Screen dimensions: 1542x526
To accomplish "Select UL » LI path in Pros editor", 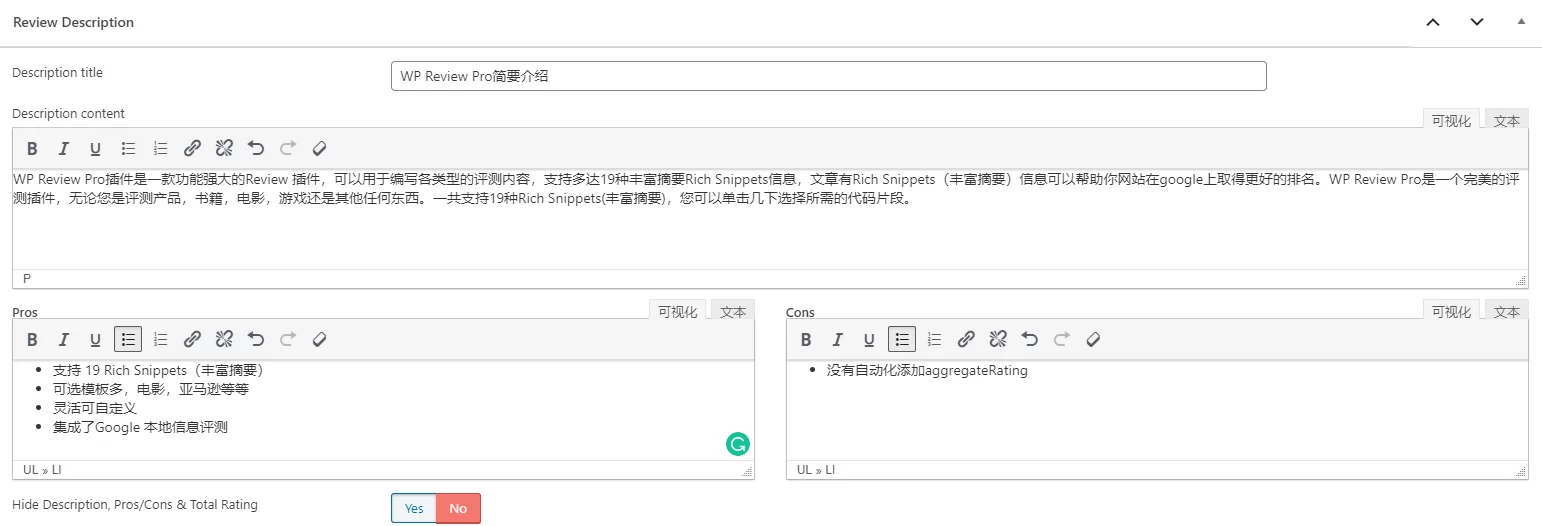I will 42,469.
